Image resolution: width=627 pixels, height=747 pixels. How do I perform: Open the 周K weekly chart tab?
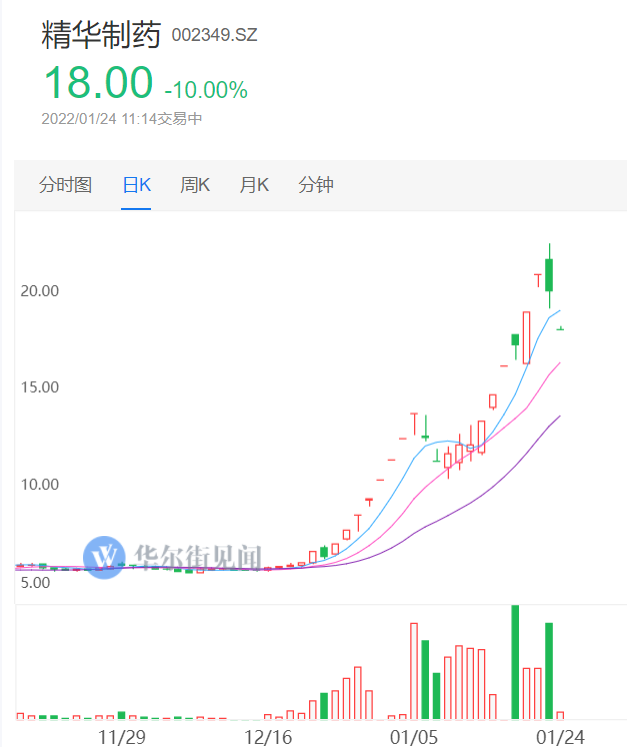coord(195,185)
